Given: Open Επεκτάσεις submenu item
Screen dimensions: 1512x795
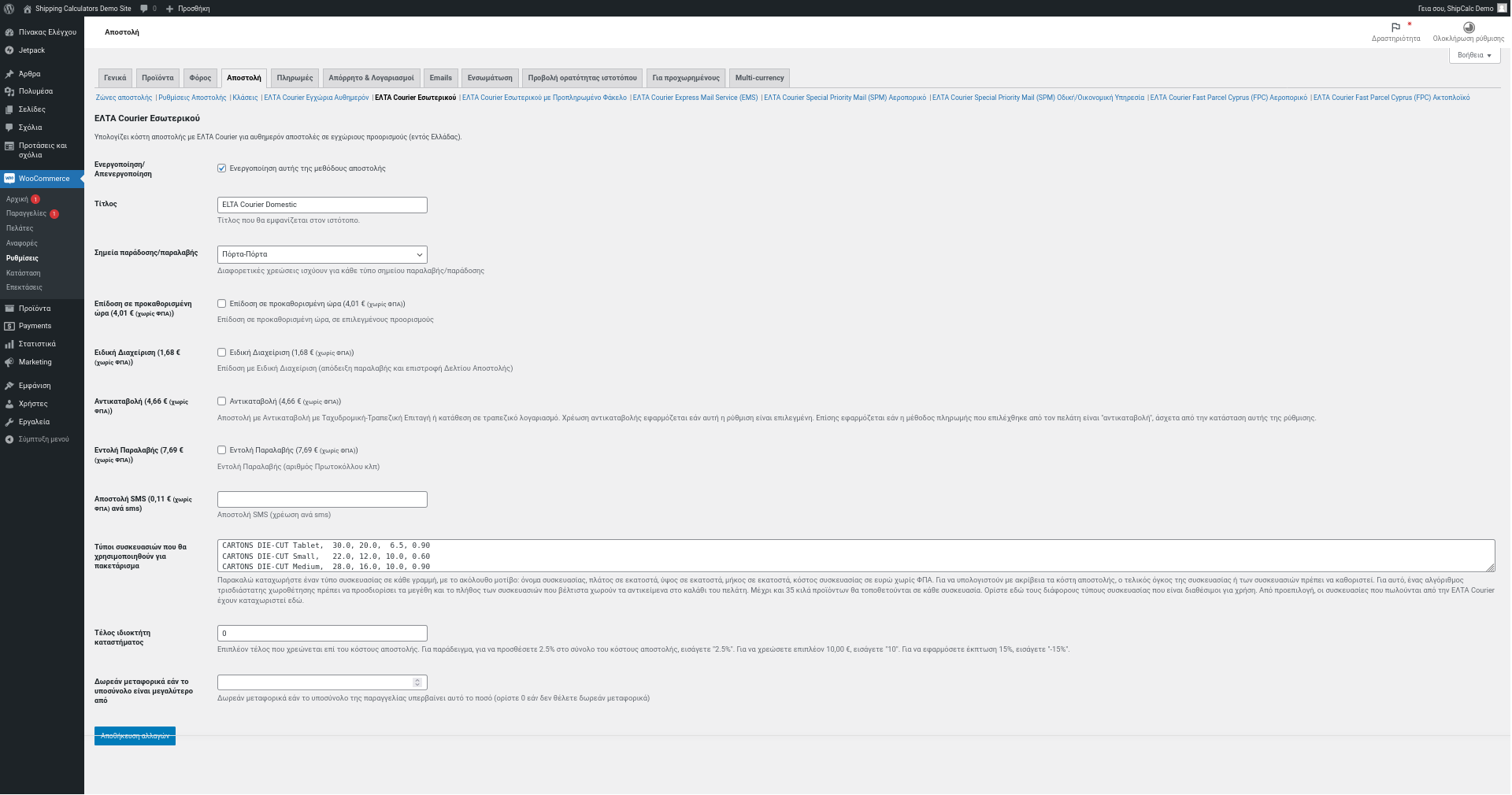Looking at the screenshot, I should [x=24, y=287].
